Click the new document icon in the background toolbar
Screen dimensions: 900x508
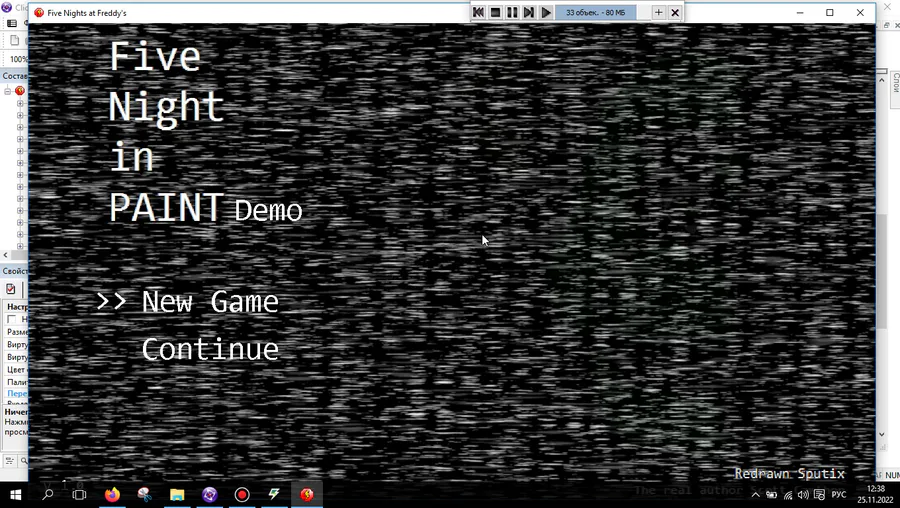click(14, 40)
